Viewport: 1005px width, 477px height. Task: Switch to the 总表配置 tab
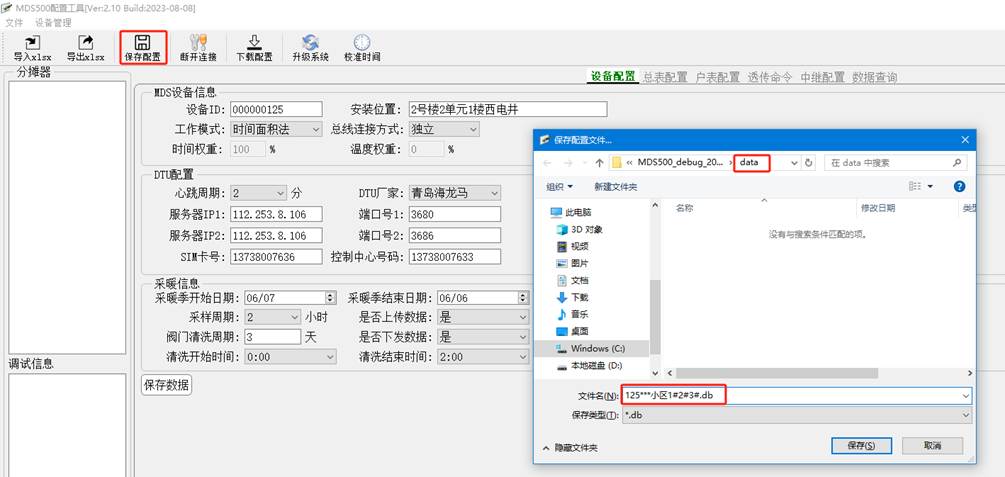click(665, 77)
